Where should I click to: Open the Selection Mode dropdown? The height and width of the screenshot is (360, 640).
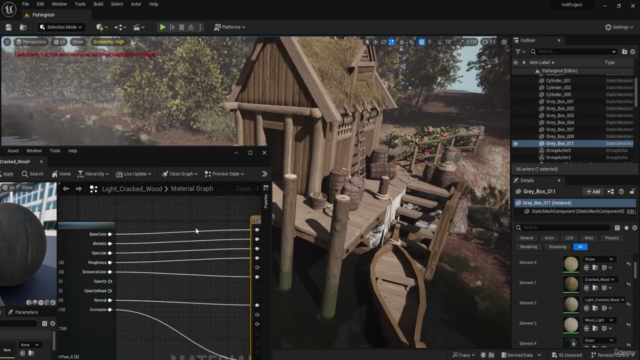[x=61, y=27]
